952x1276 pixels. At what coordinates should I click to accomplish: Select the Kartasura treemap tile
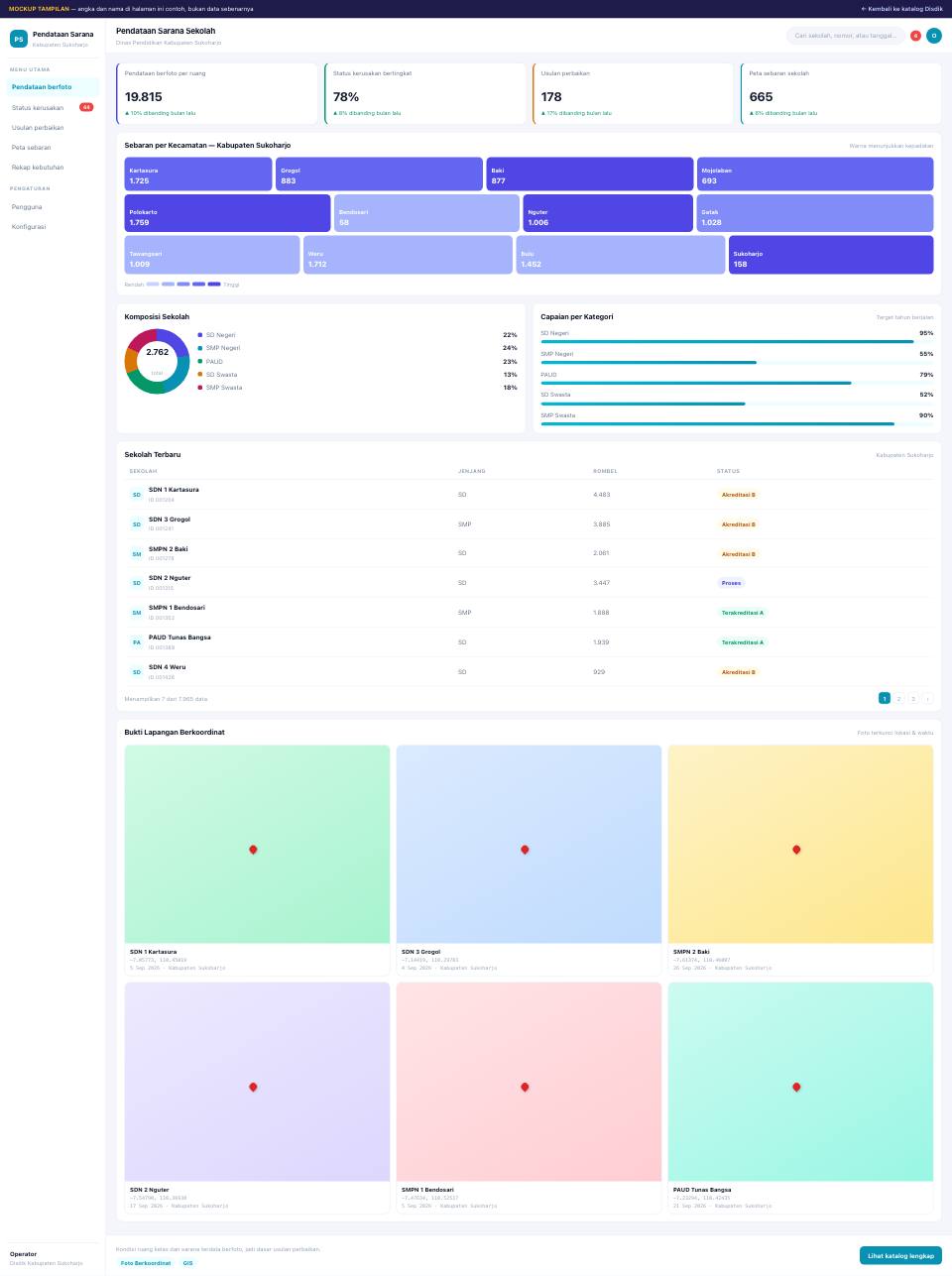click(198, 174)
